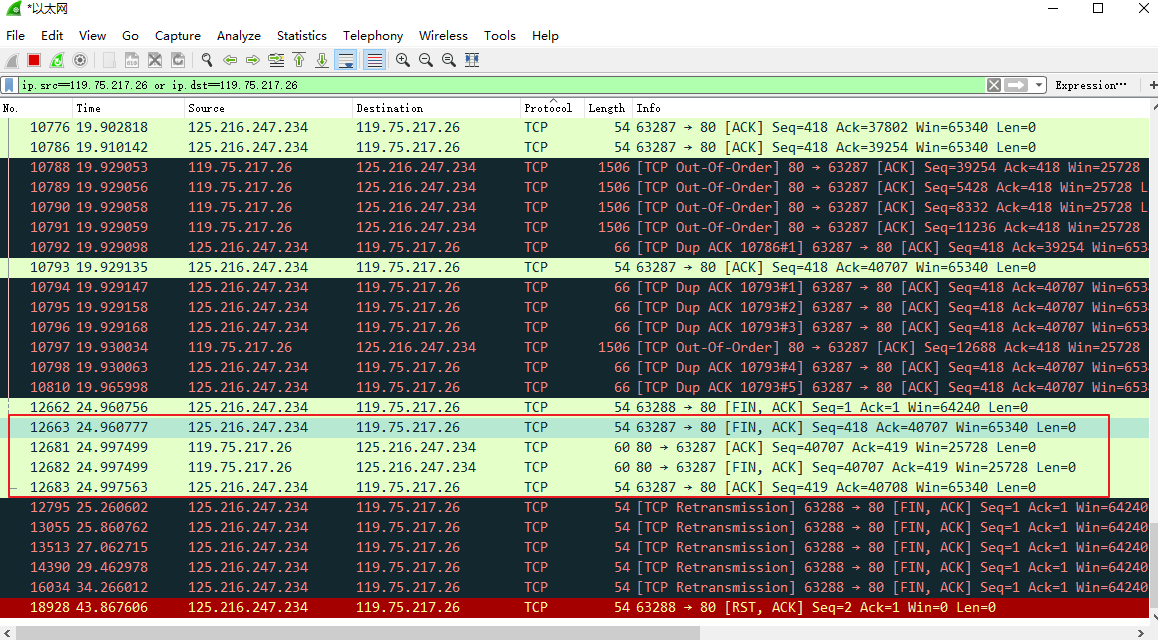
Task: Select packet 18928 RST, ACK row
Action: [x=575, y=608]
